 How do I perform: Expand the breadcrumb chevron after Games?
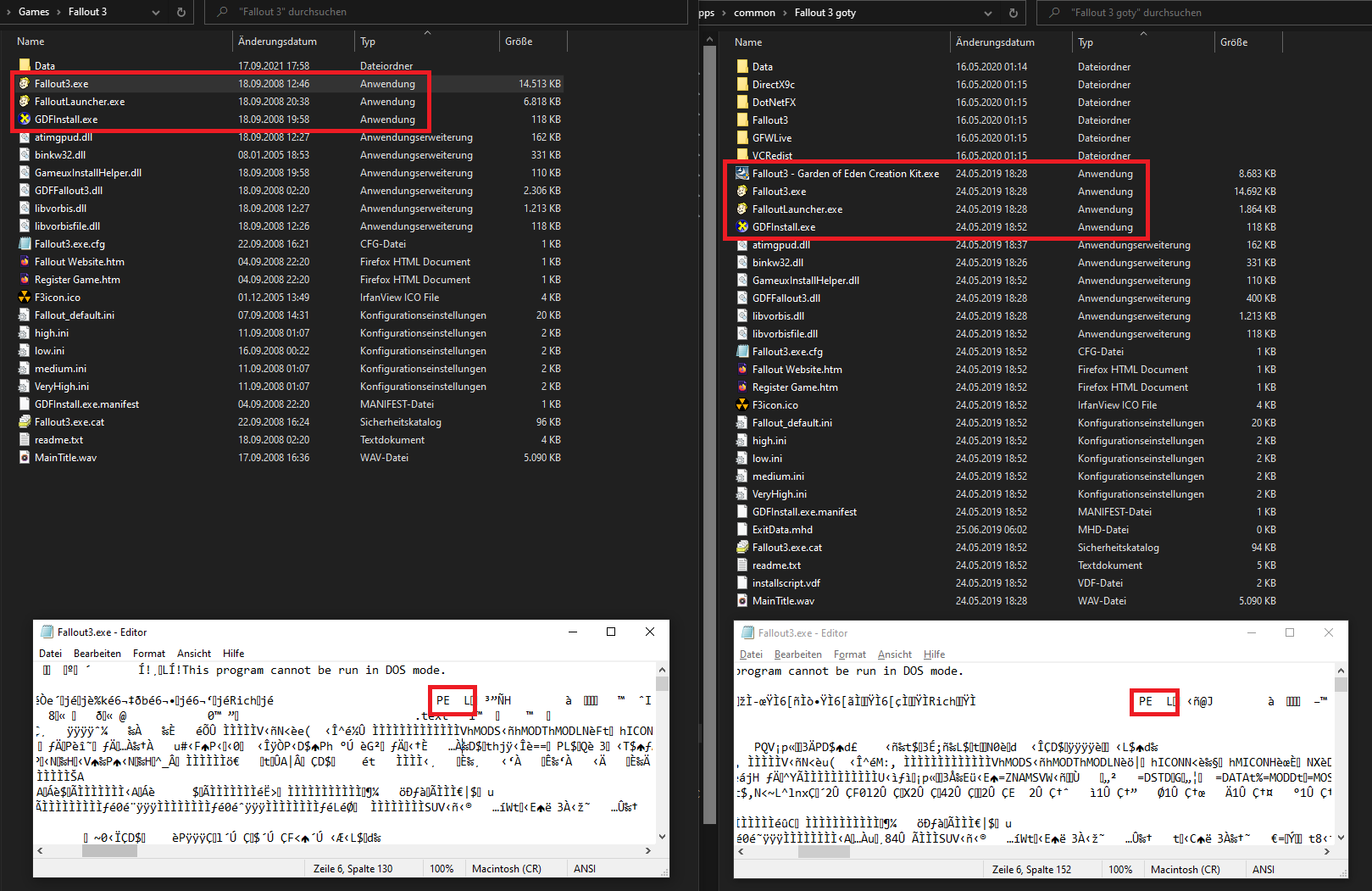pos(58,12)
